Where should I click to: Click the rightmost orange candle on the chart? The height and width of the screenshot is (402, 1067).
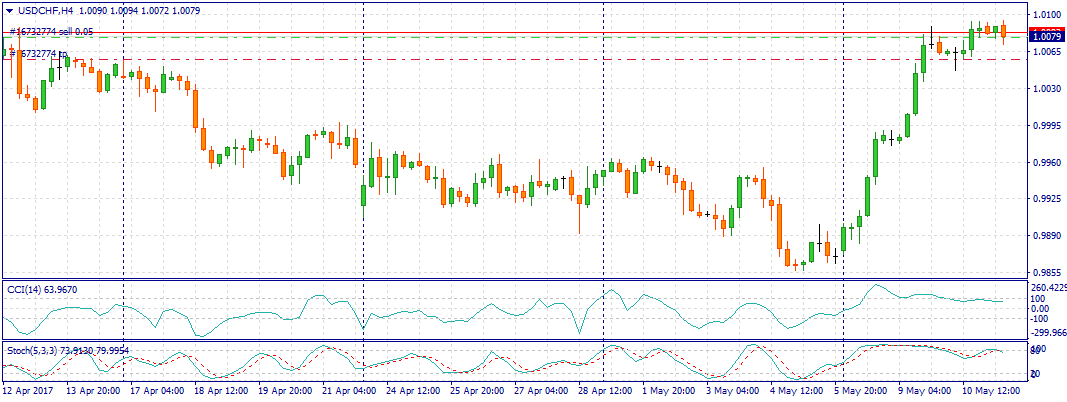click(x=1003, y=32)
